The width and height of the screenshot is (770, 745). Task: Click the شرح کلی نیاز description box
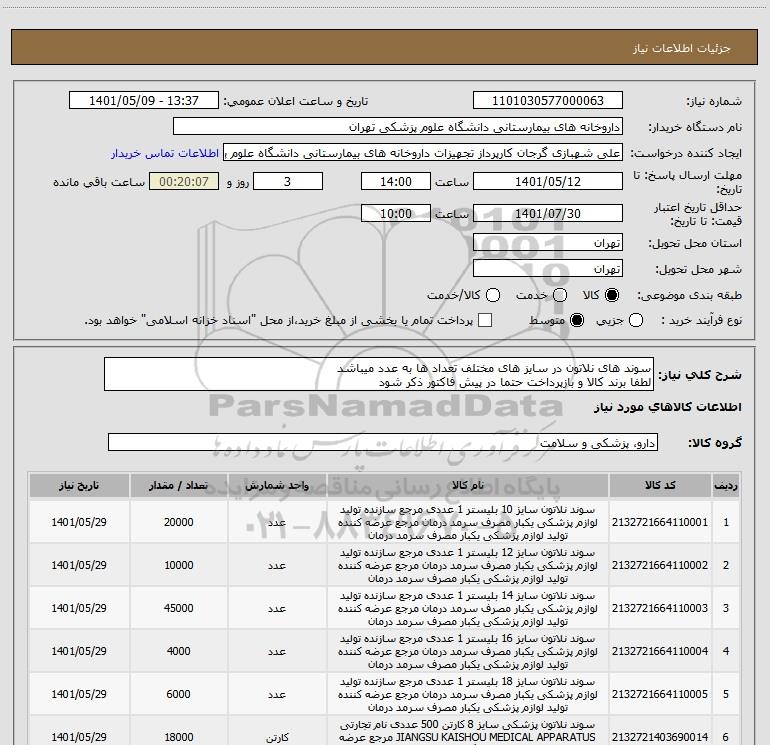coord(379,375)
